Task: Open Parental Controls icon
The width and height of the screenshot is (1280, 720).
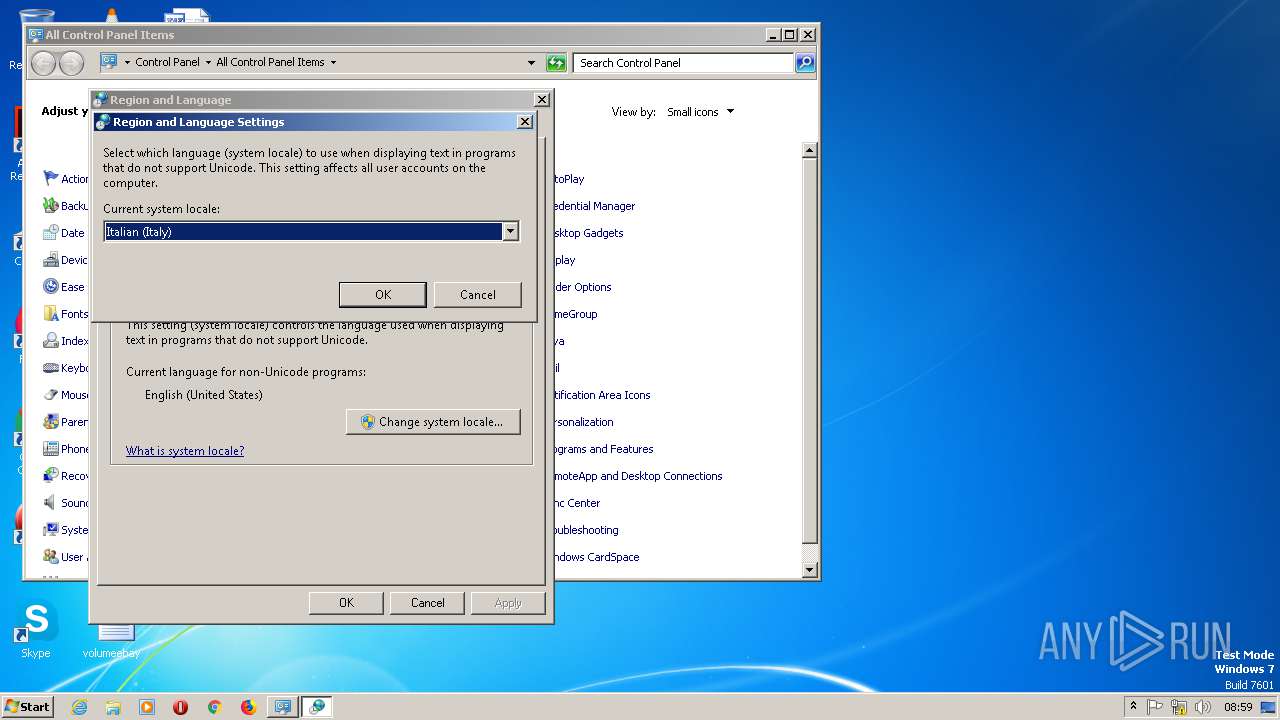Action: (51, 421)
